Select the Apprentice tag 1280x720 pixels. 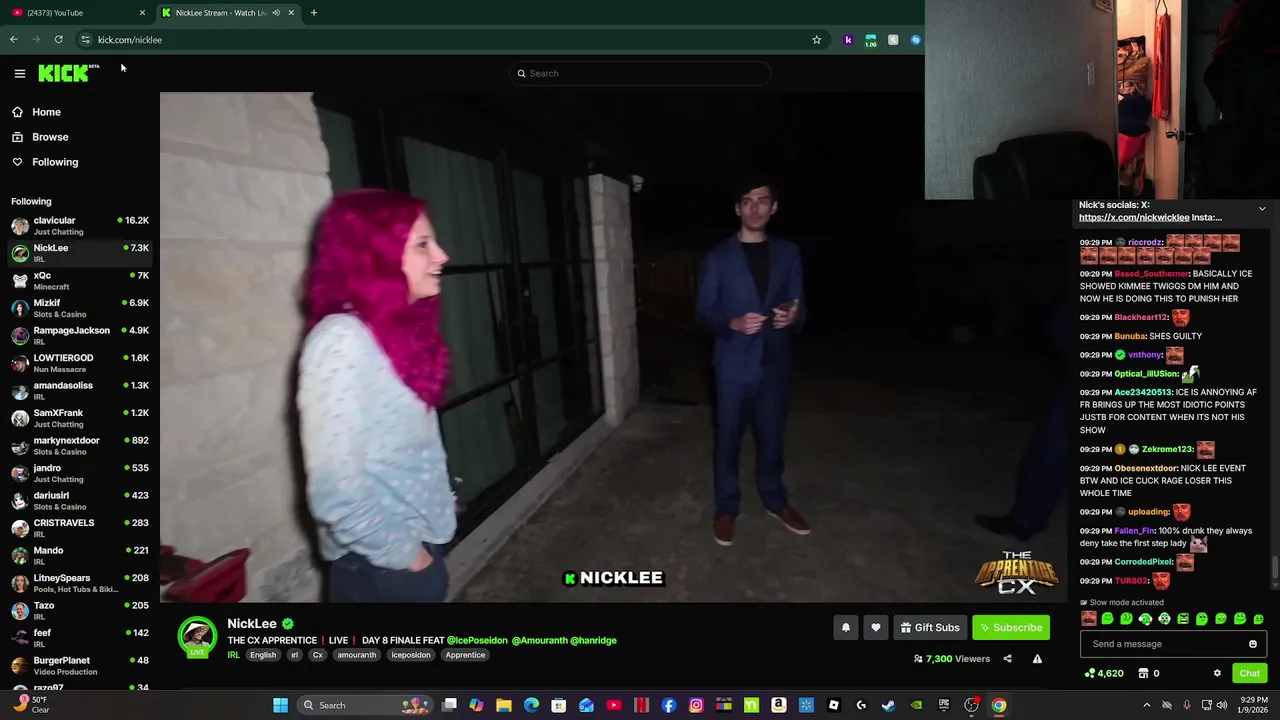465,655
